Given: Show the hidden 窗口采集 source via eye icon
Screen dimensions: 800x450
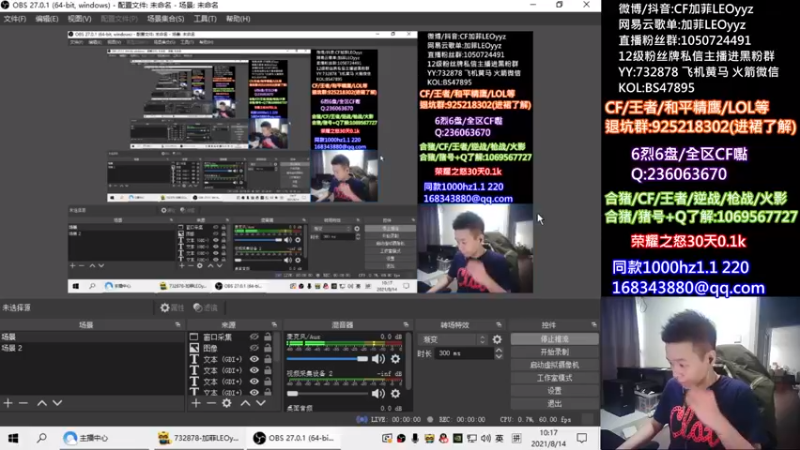Looking at the screenshot, I should pyautogui.click(x=254, y=337).
